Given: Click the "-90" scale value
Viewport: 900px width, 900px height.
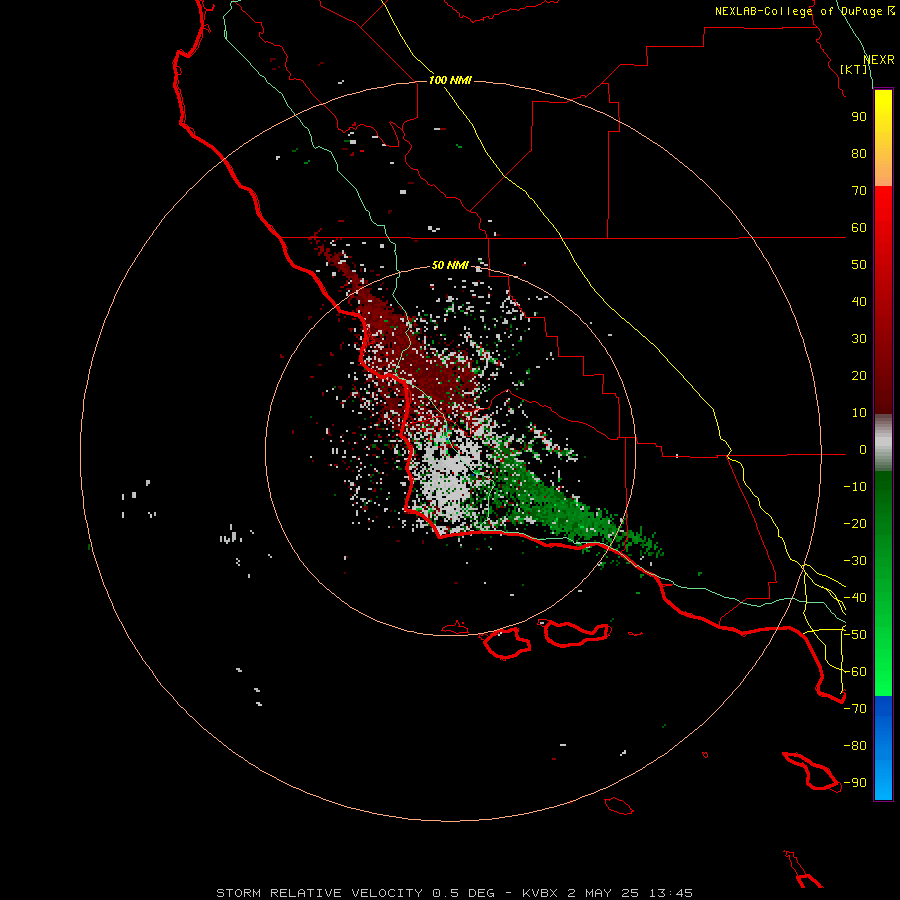Looking at the screenshot, I should coord(855,783).
